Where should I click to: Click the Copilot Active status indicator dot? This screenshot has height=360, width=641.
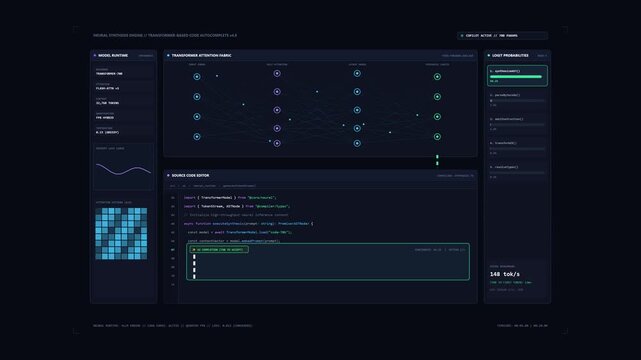coord(462,36)
